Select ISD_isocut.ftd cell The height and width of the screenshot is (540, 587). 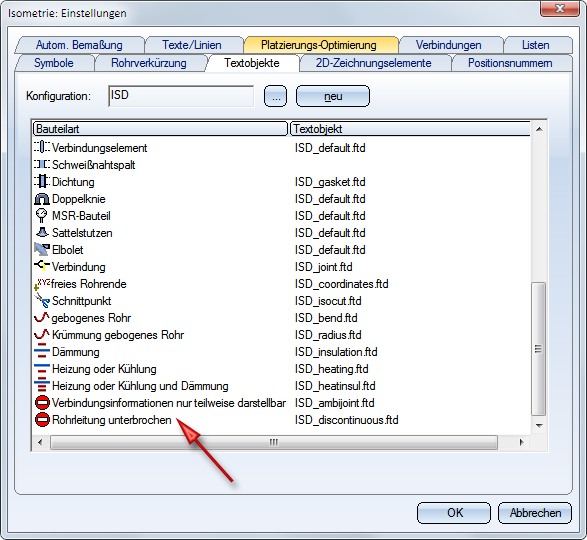click(328, 301)
